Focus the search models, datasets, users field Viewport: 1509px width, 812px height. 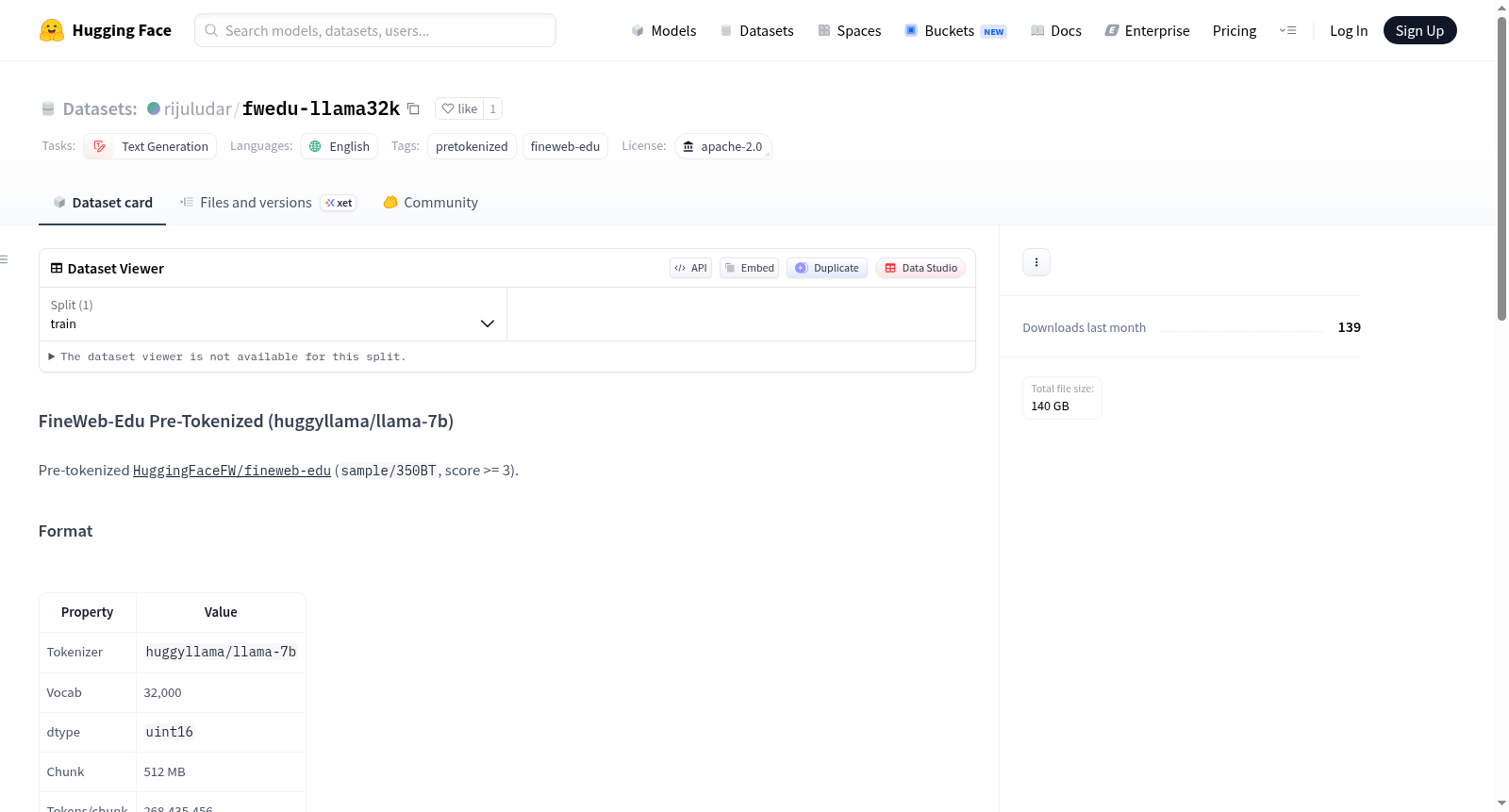[375, 30]
